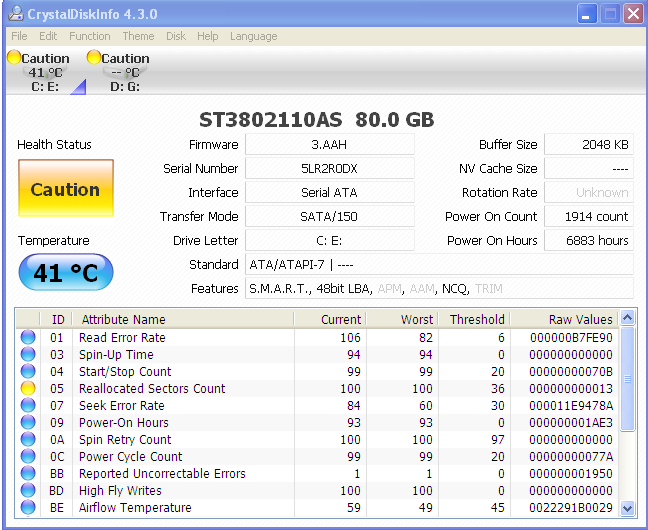The width and height of the screenshot is (648, 530).
Task: Click the Current column header
Action: click(x=330, y=319)
